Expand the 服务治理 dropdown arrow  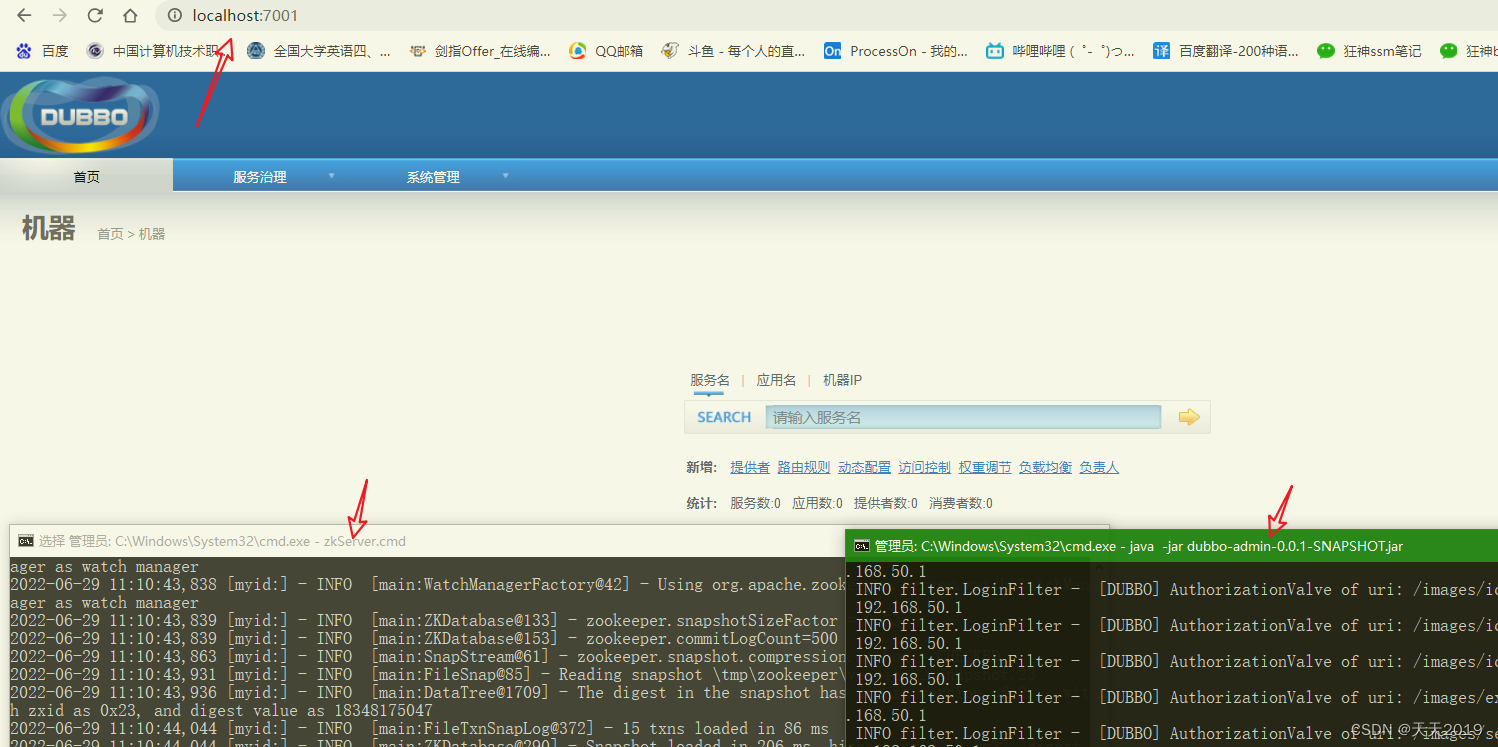pyautogui.click(x=332, y=176)
